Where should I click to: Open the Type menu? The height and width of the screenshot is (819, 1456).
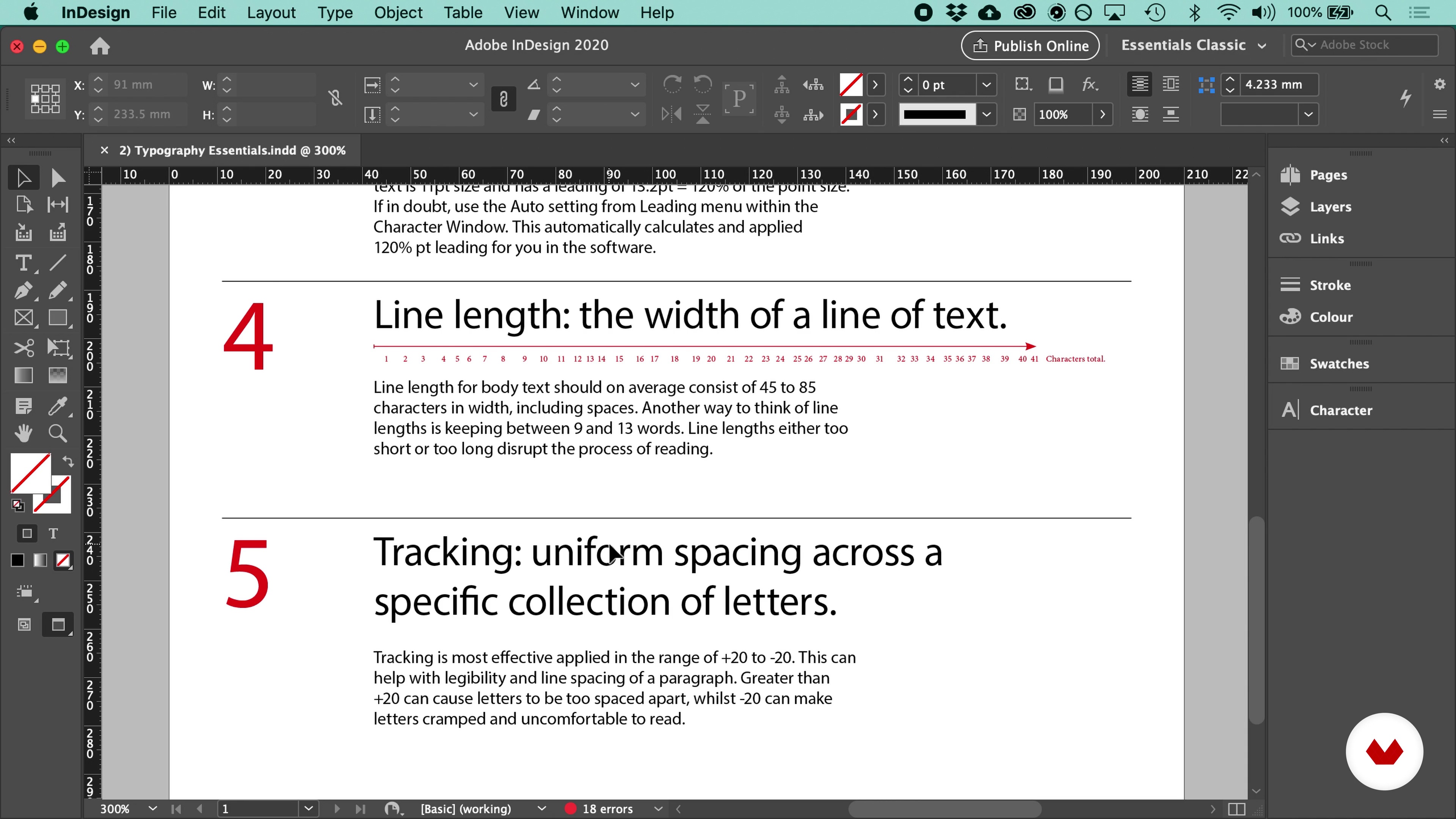pos(334,13)
